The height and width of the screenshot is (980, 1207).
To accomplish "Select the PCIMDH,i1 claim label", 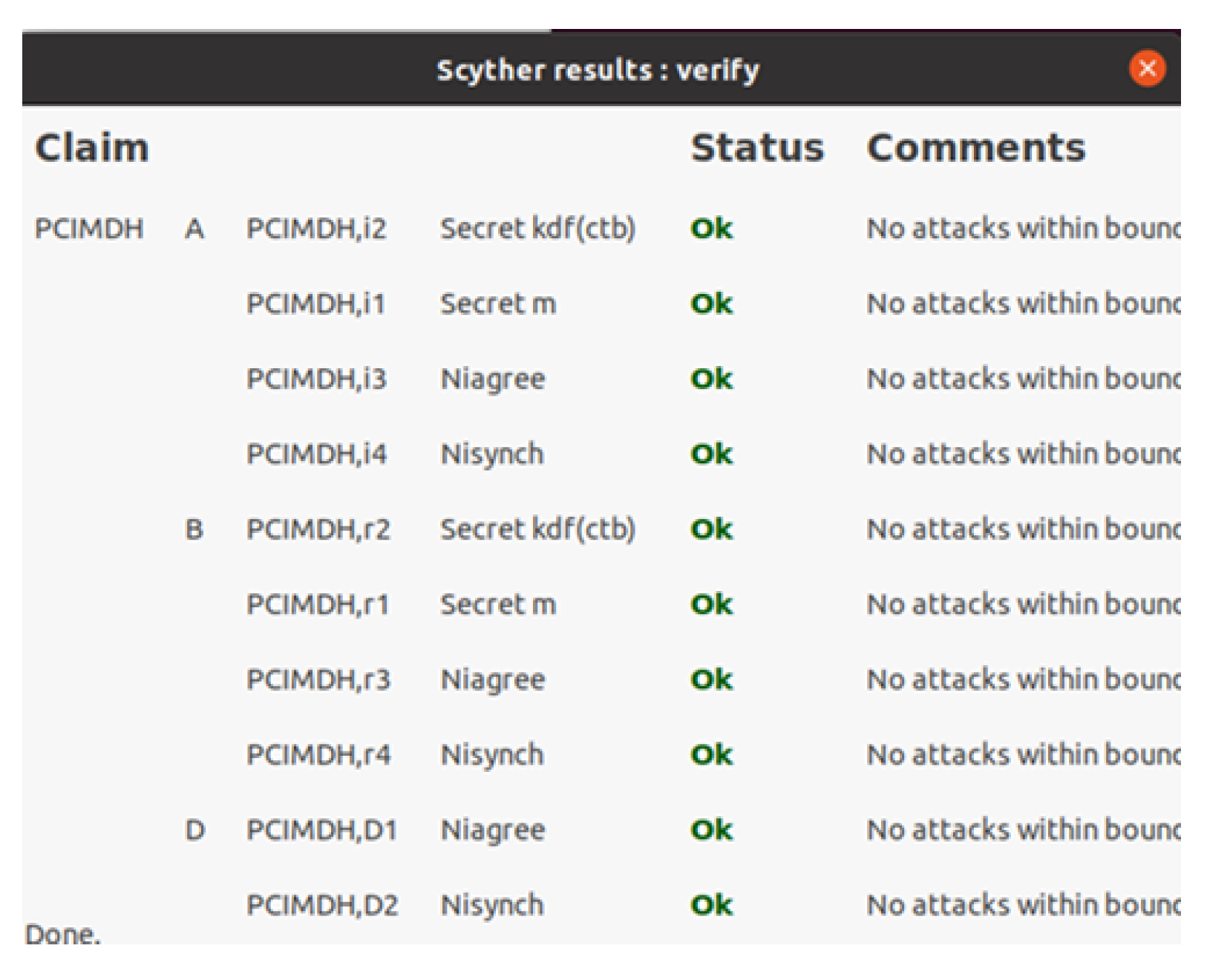I will click(315, 304).
